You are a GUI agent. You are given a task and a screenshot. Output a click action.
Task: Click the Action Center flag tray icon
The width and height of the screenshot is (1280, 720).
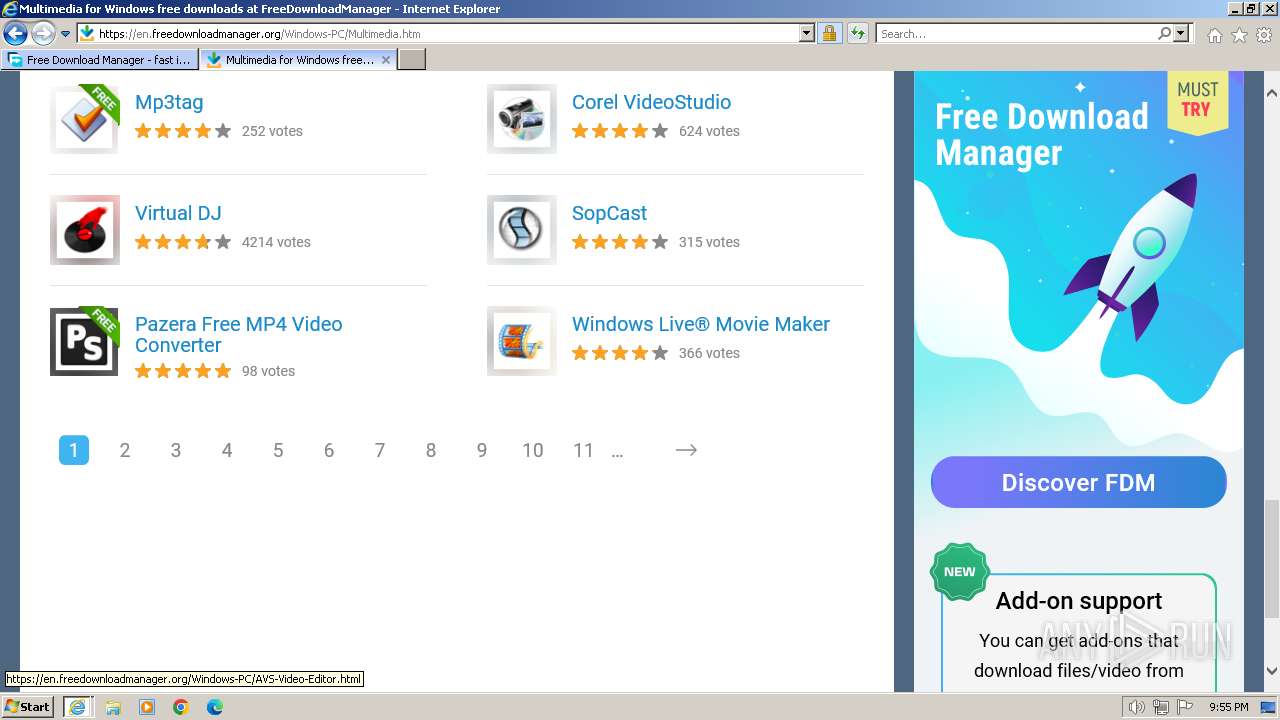pyautogui.click(x=1184, y=707)
